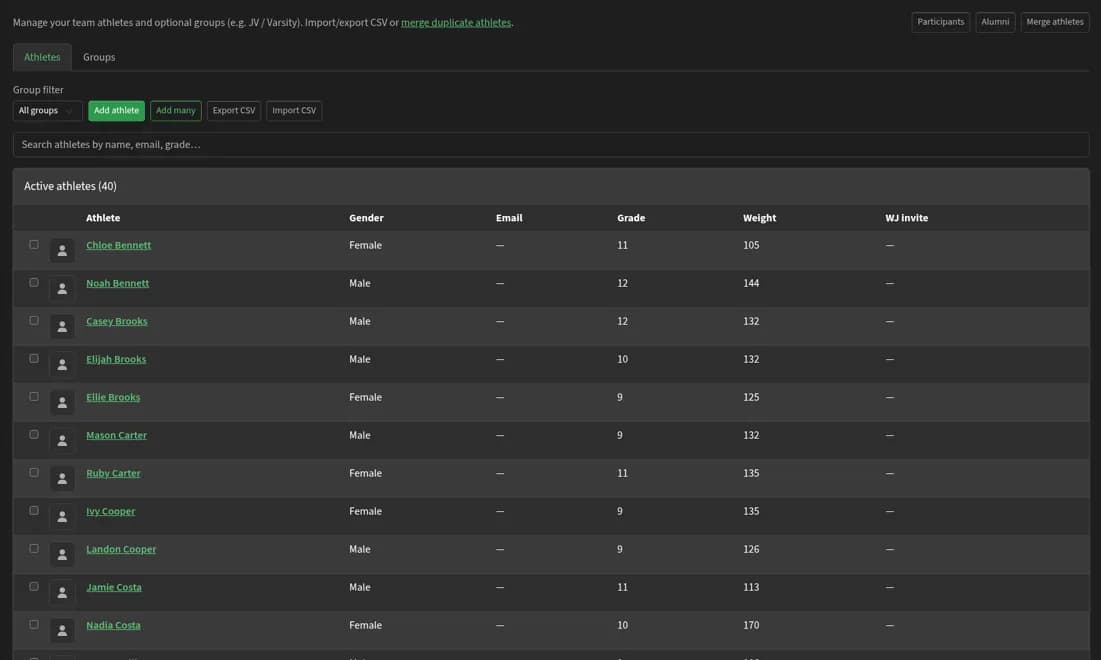The height and width of the screenshot is (660, 1101).
Task: Select the Ivy Cooper checkbox
Action: coord(34,510)
